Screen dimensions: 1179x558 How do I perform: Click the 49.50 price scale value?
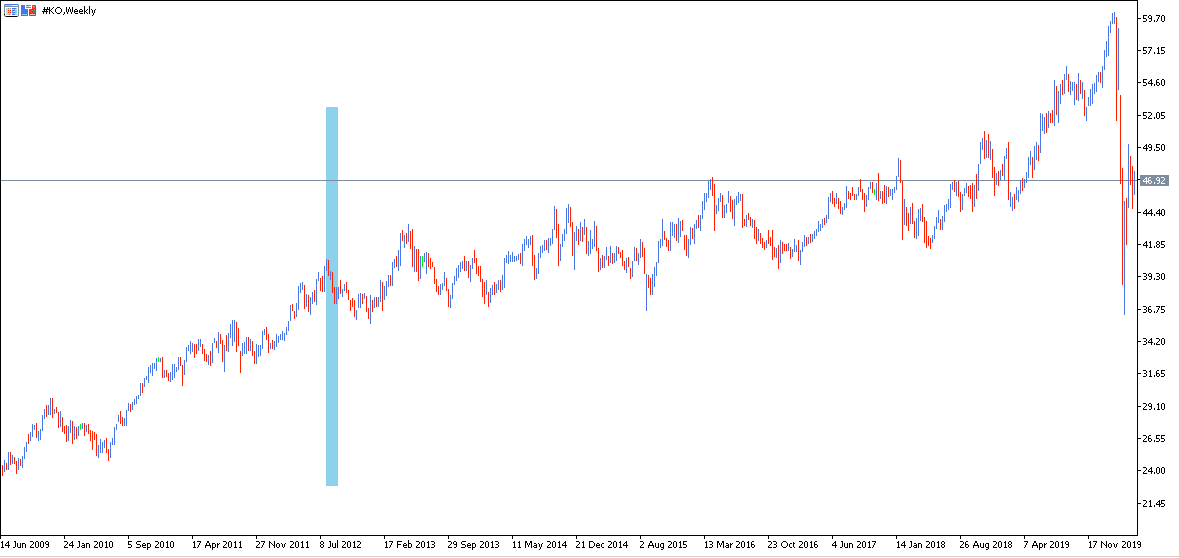point(1153,147)
